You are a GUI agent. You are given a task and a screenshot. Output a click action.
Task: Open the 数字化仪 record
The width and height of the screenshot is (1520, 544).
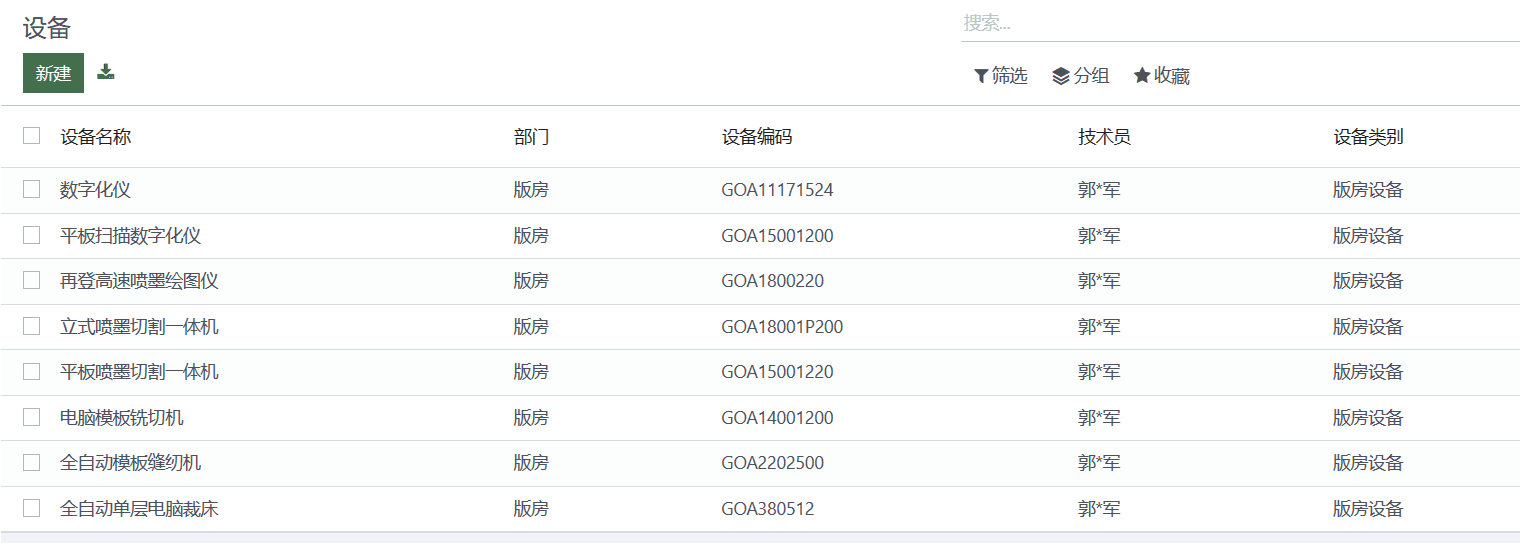(96, 190)
